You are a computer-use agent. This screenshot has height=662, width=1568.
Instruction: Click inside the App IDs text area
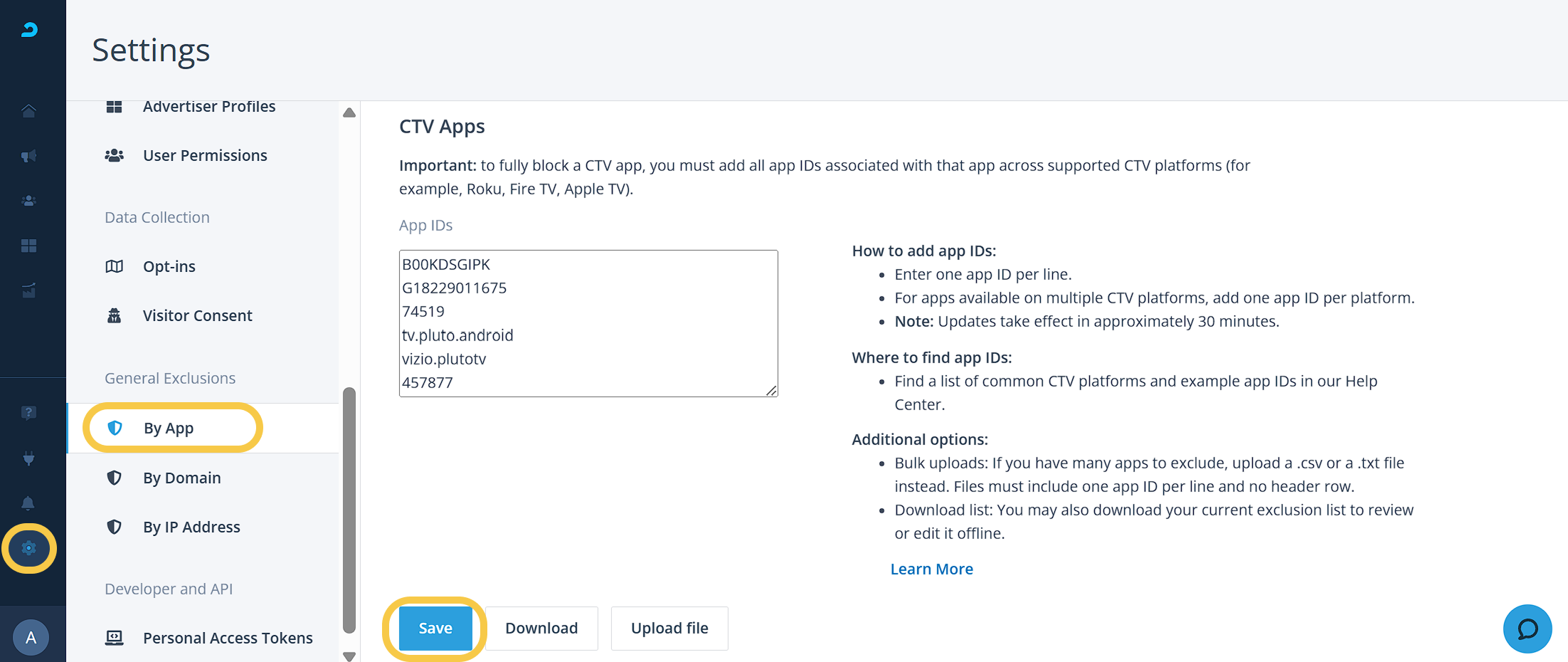click(588, 323)
